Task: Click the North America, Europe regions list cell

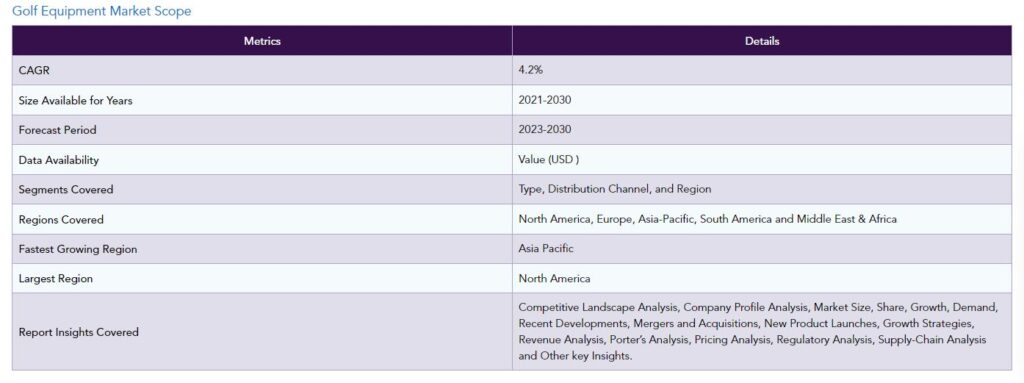Action: (762, 219)
